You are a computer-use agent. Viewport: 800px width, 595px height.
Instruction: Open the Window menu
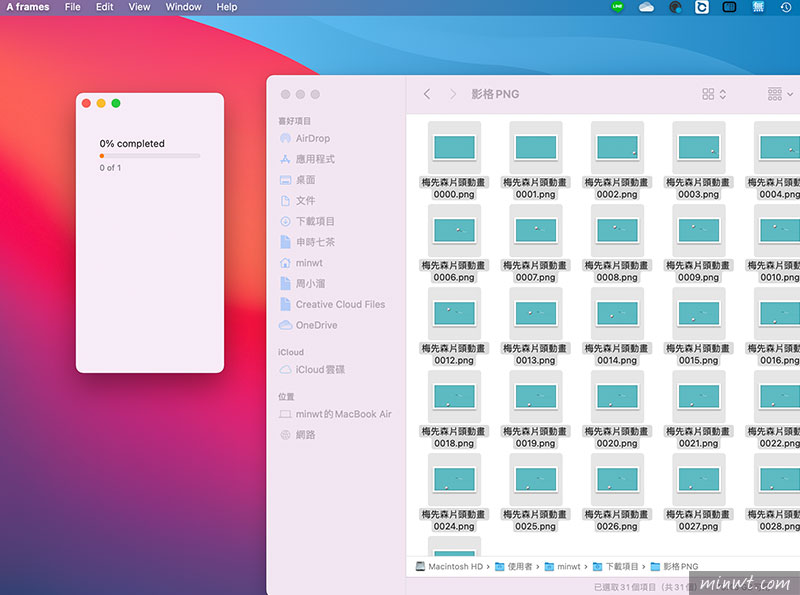pos(183,7)
